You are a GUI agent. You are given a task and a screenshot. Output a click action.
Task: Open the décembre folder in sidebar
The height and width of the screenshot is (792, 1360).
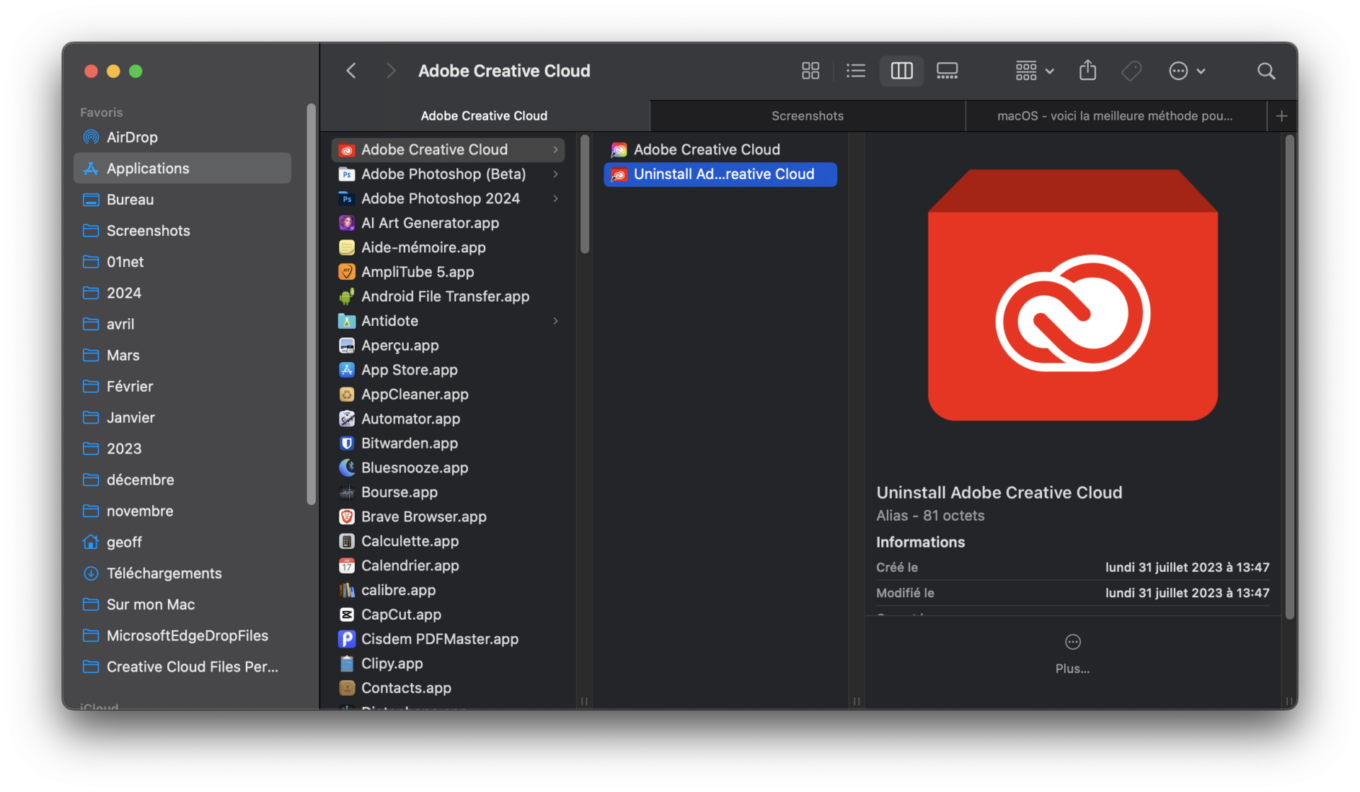[x=182, y=480]
